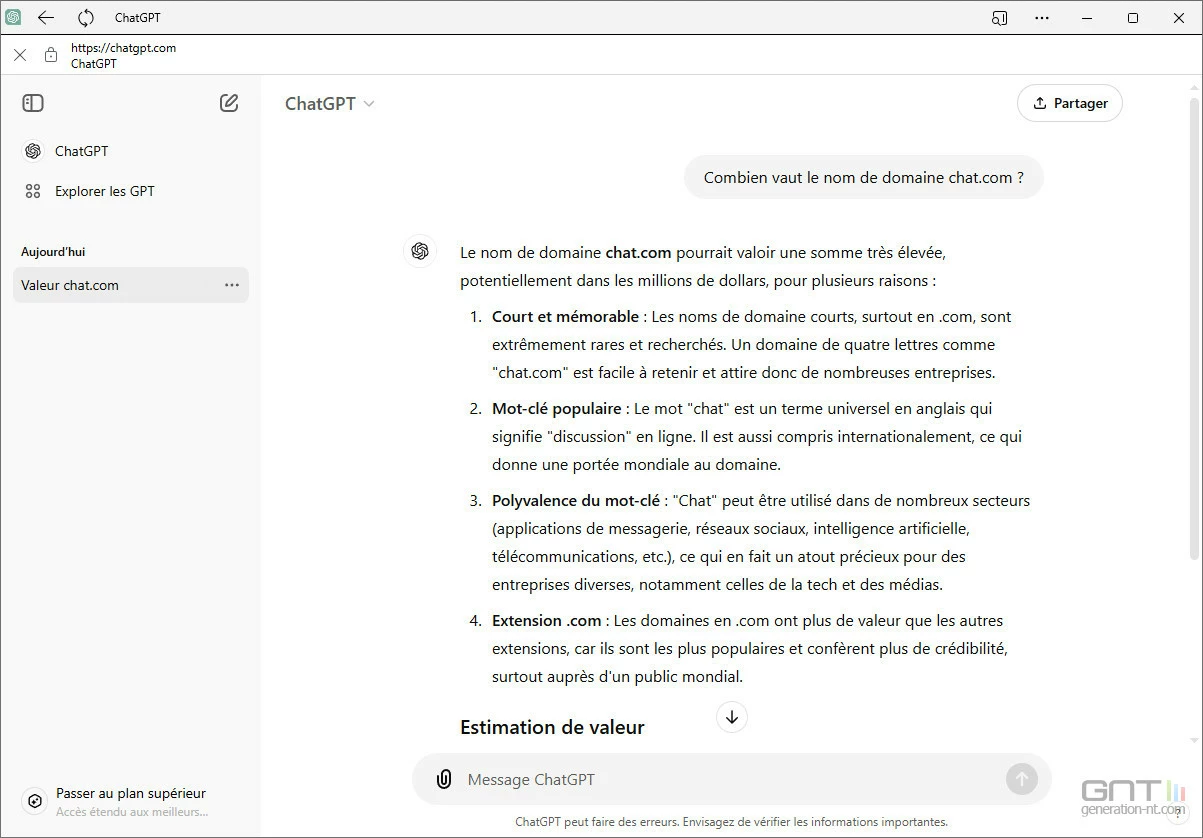Toggle the sidebar panel icon

tap(33, 103)
